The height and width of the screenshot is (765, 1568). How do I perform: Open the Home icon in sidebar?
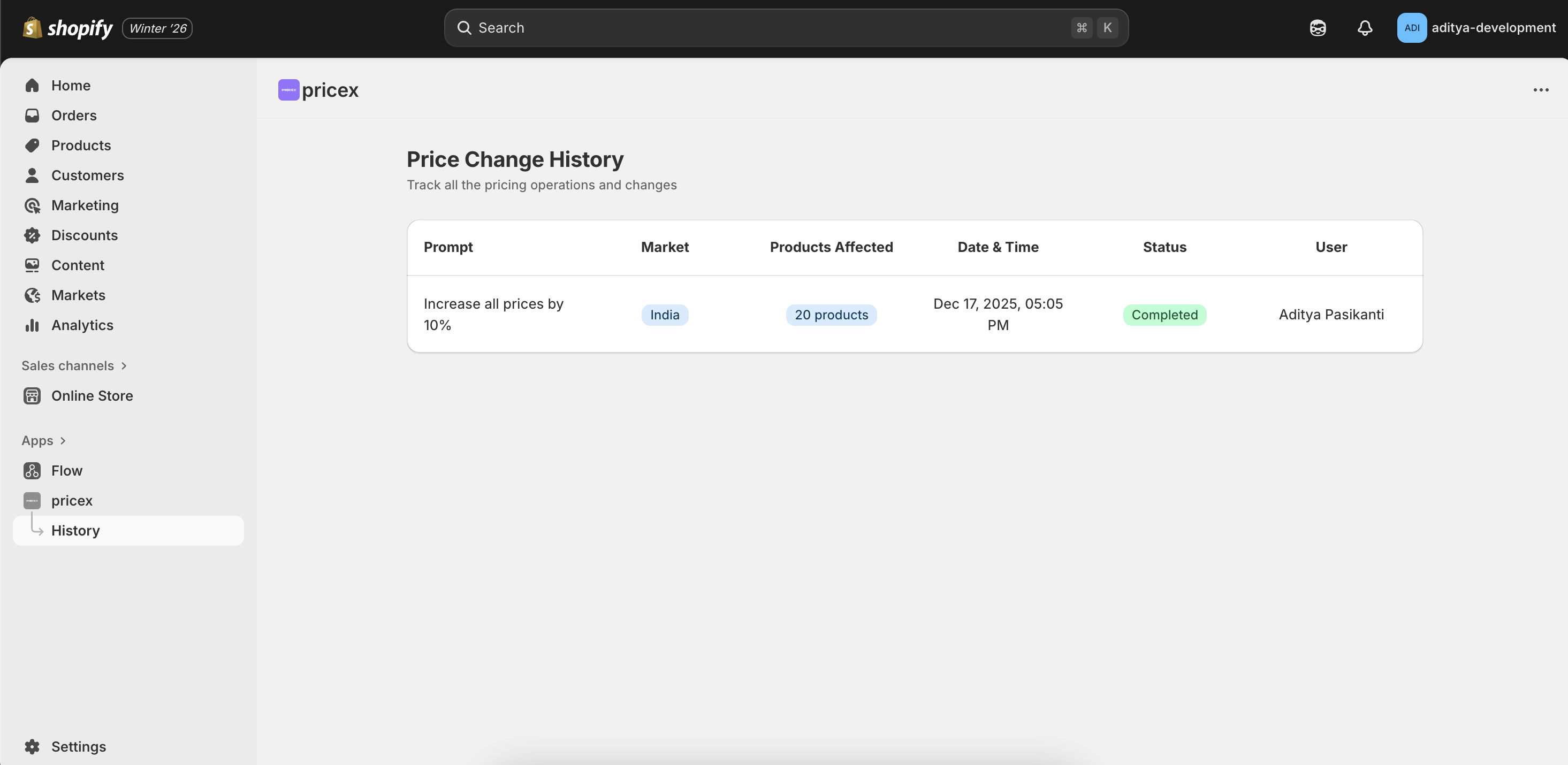coord(33,85)
